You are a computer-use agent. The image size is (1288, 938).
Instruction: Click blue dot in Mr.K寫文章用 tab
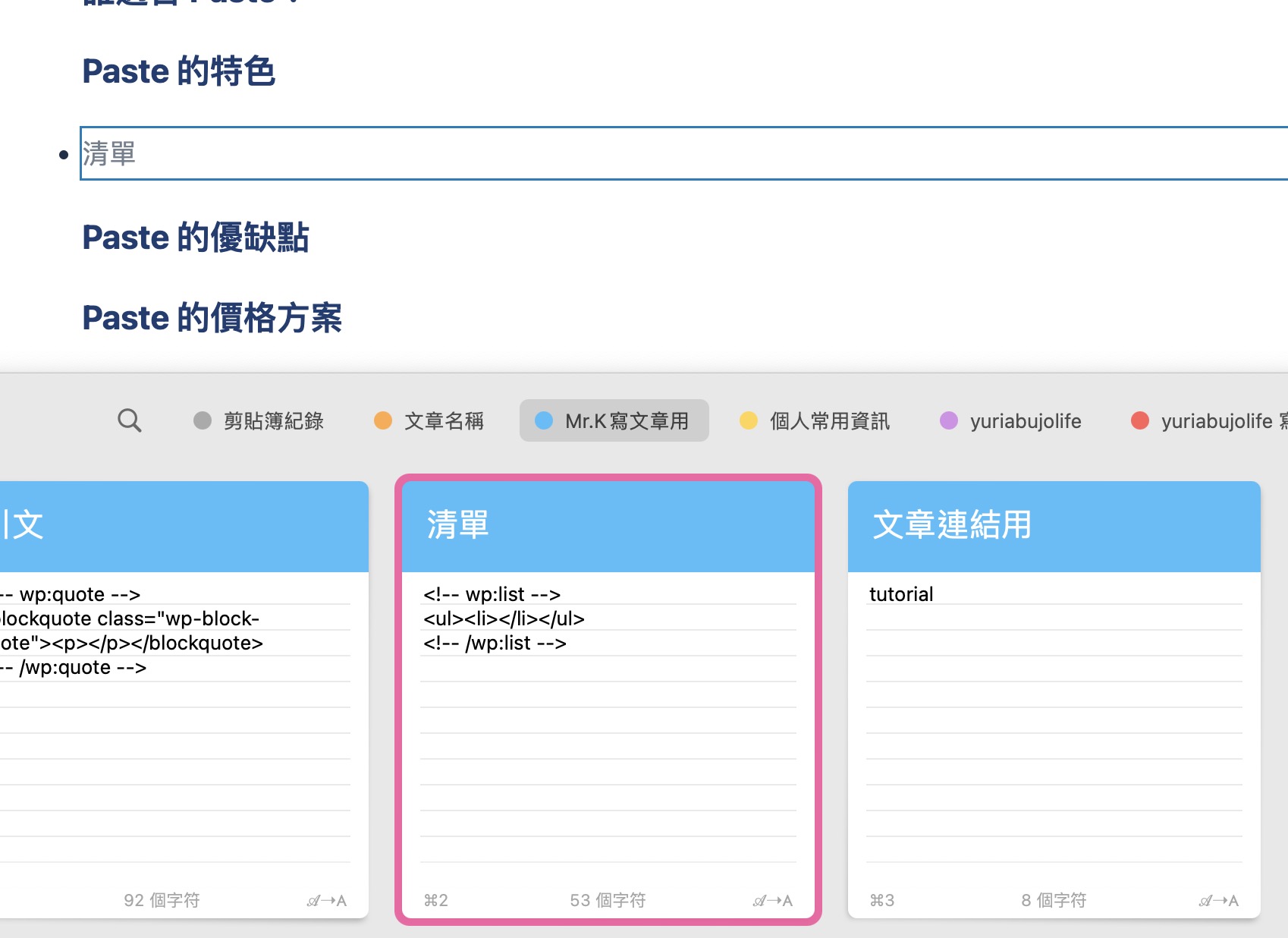544,420
